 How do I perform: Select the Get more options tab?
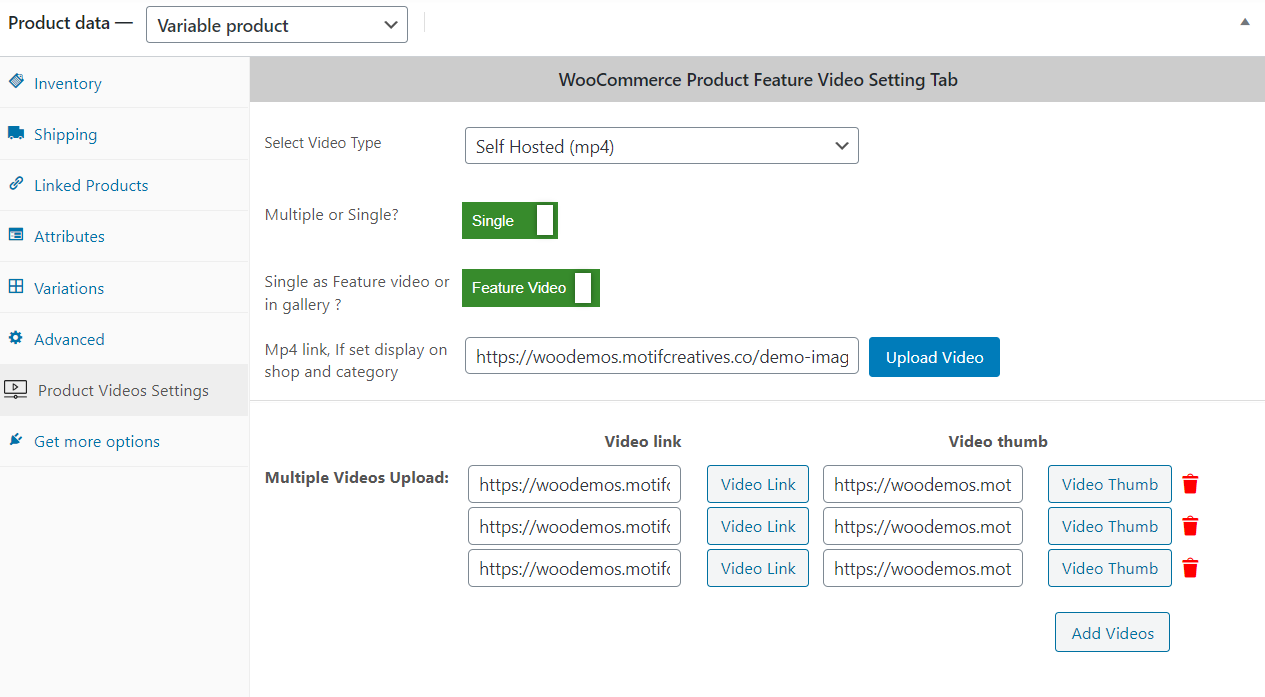(97, 441)
